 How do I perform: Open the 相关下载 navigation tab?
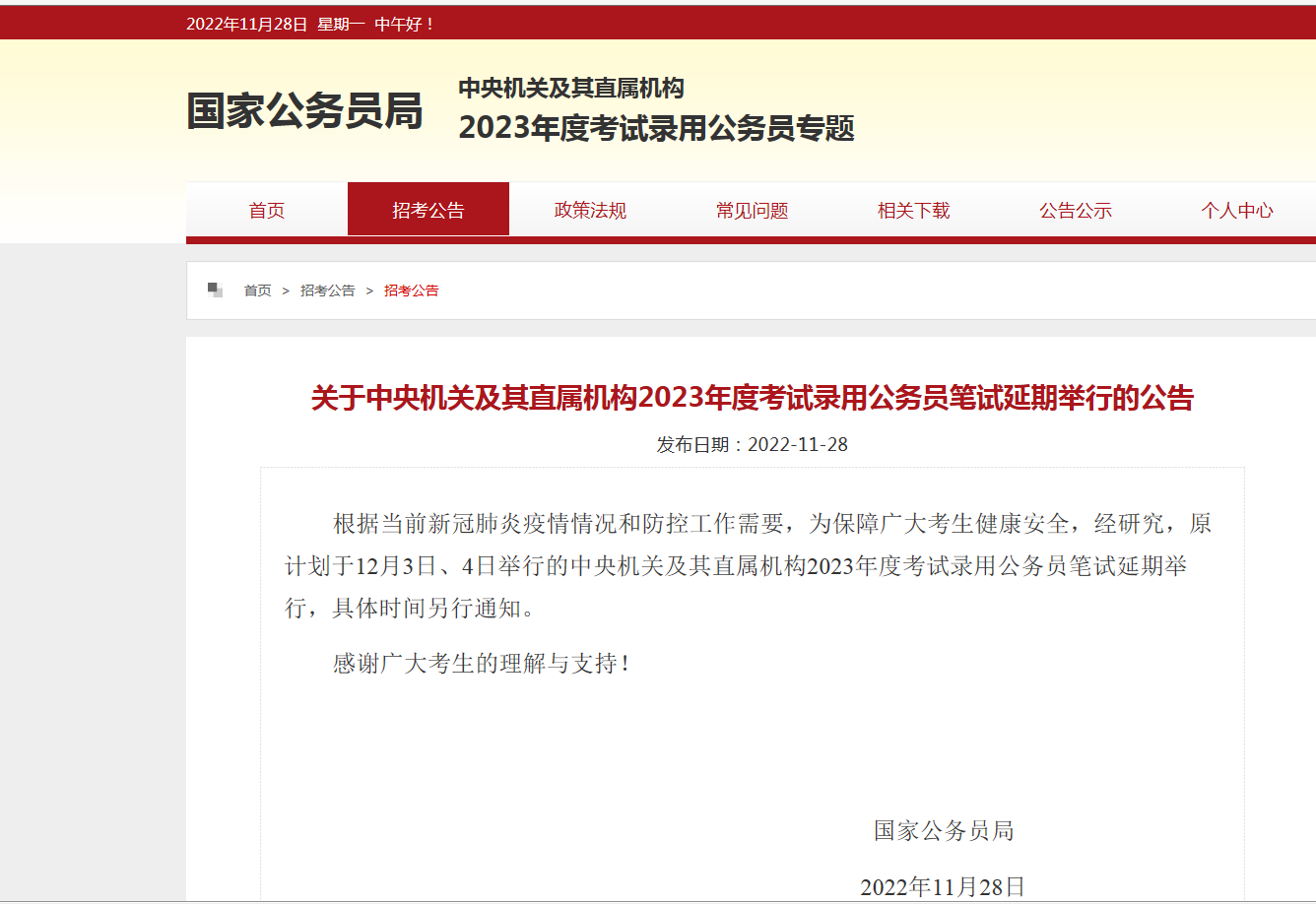pyautogui.click(x=913, y=210)
